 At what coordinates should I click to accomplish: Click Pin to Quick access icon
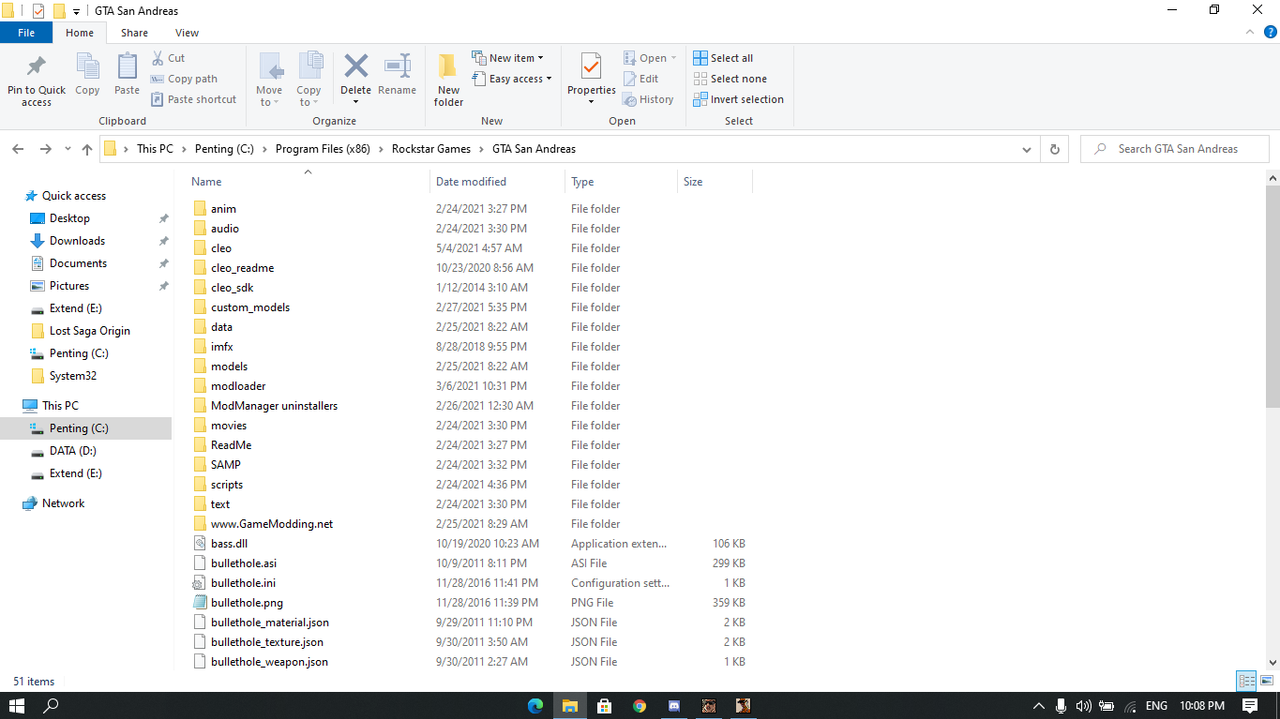[36, 67]
